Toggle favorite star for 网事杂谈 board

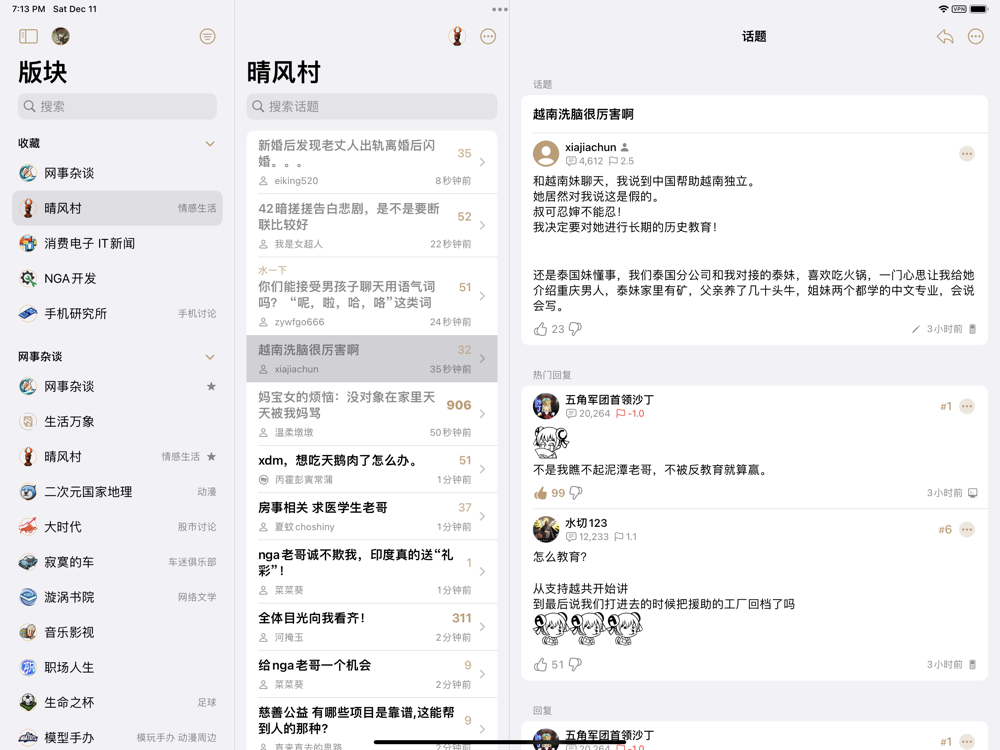(211, 386)
